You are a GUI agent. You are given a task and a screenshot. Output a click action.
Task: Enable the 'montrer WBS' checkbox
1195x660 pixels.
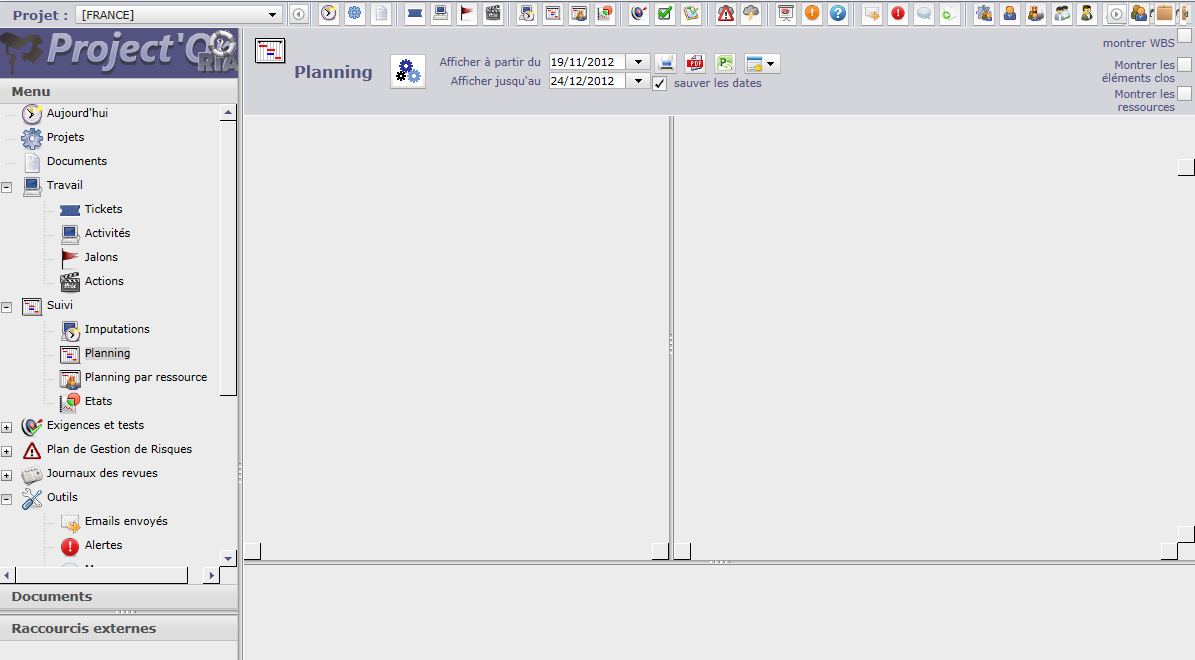1184,36
